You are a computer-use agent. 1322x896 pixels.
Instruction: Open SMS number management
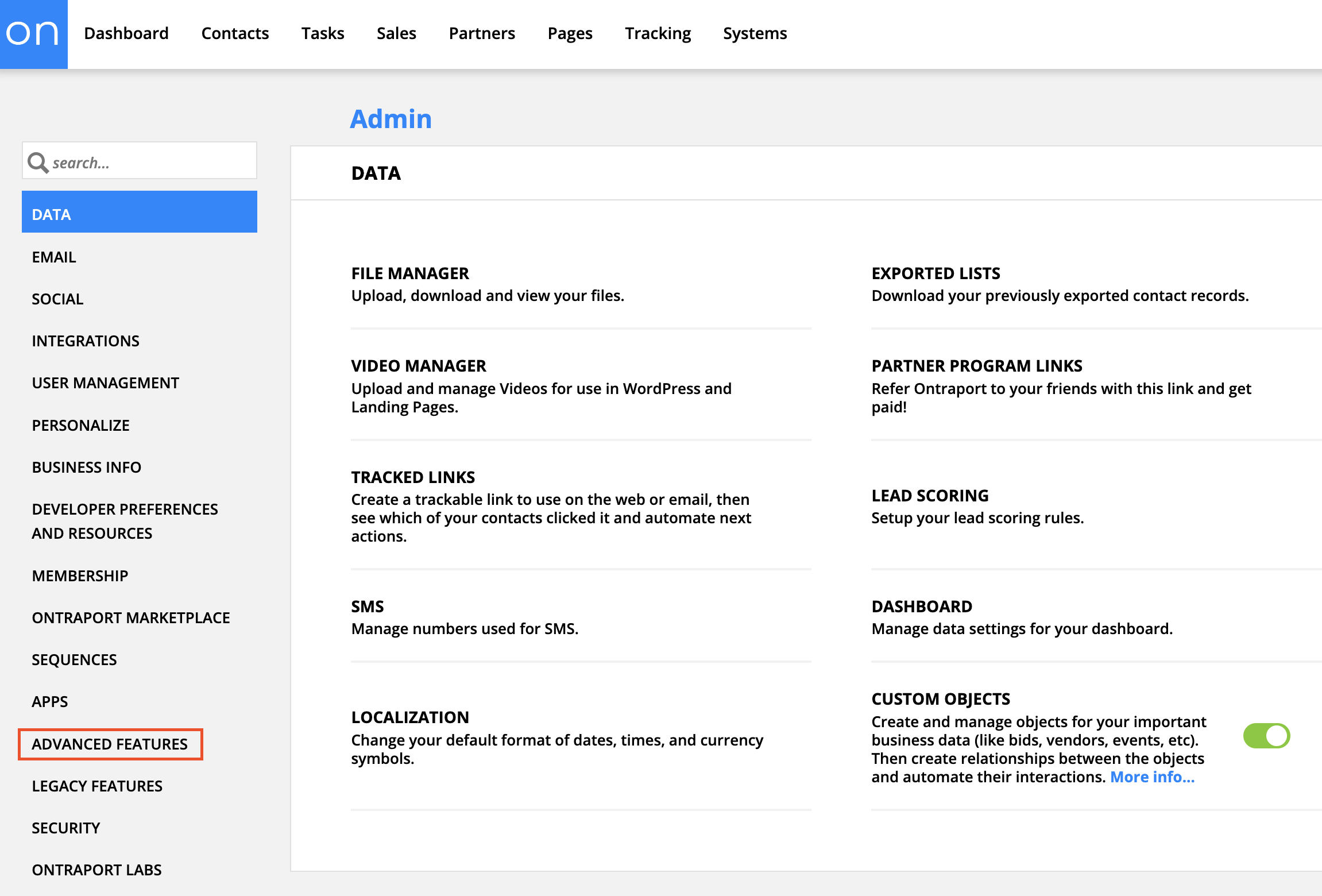click(368, 607)
